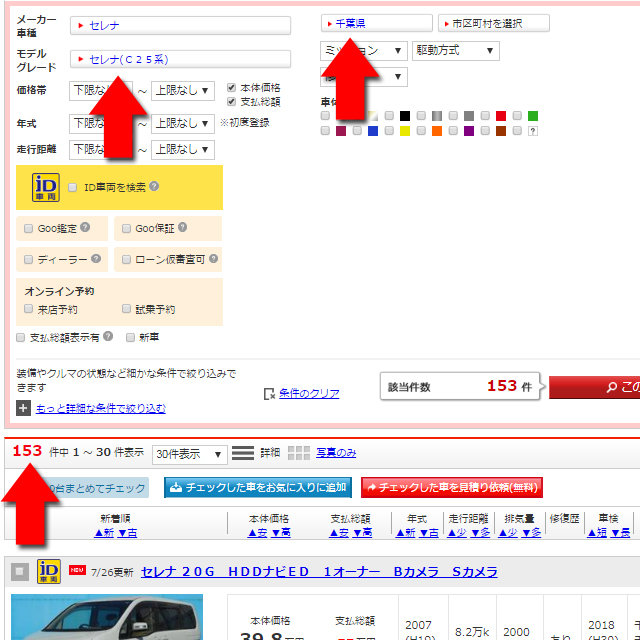
Task: Sort 本体価格 highest first (▼高)
Action: [281, 532]
